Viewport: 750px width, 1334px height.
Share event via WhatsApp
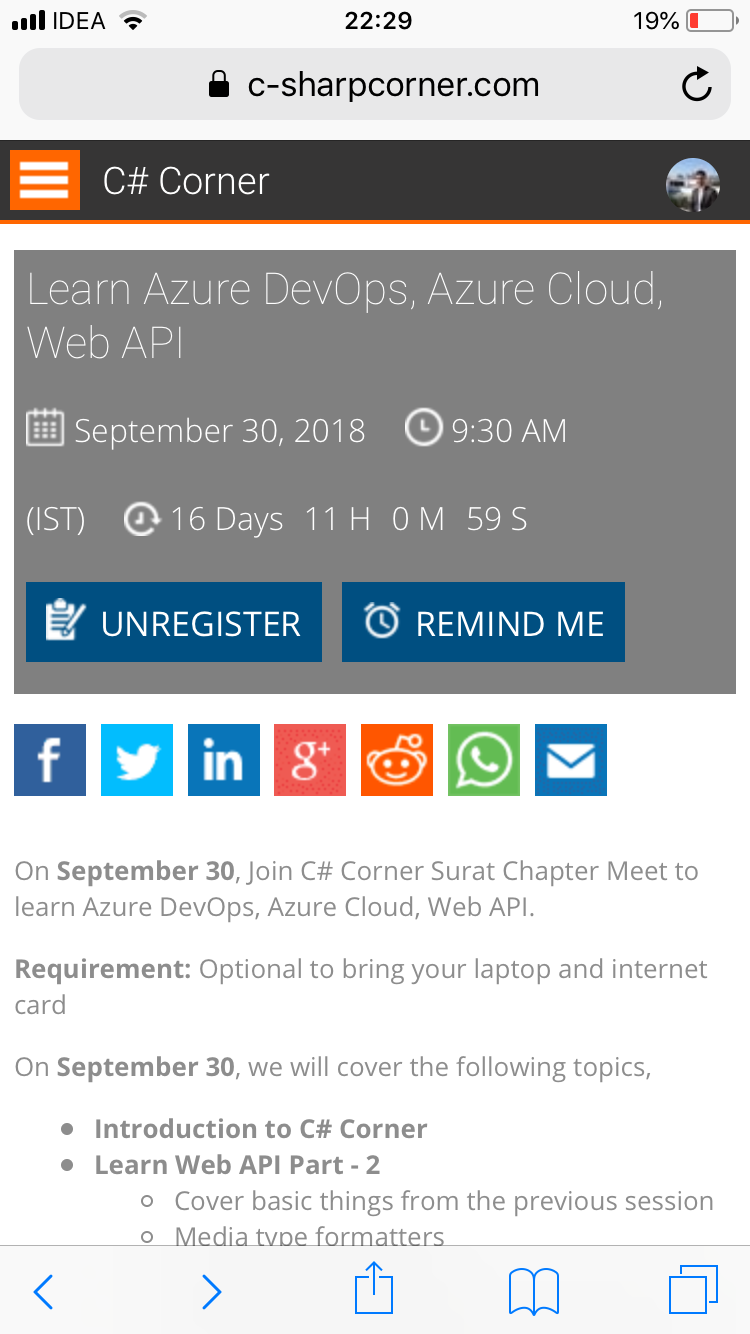[484, 760]
